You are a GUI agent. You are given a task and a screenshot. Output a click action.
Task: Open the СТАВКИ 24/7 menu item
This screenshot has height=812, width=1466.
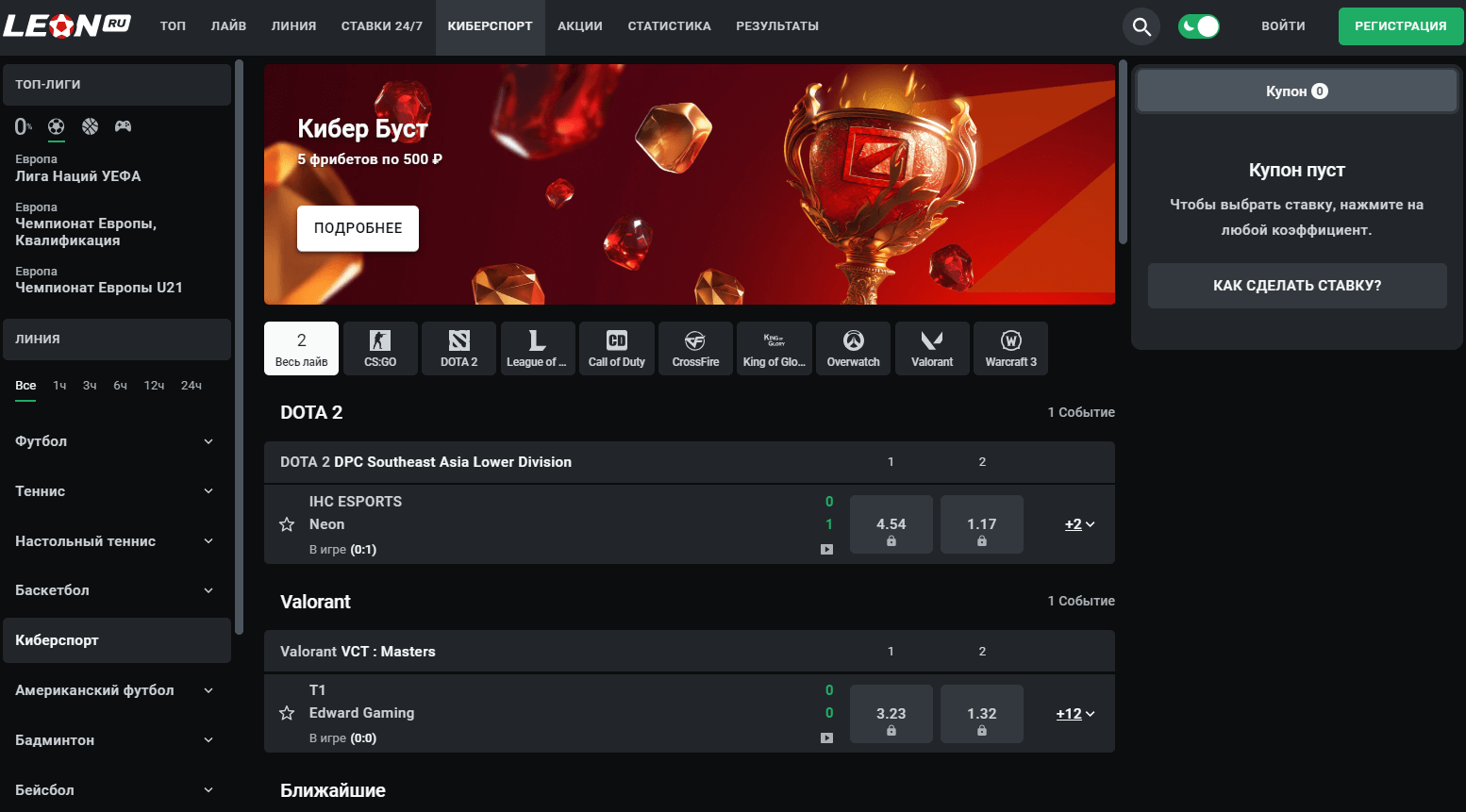tap(382, 26)
